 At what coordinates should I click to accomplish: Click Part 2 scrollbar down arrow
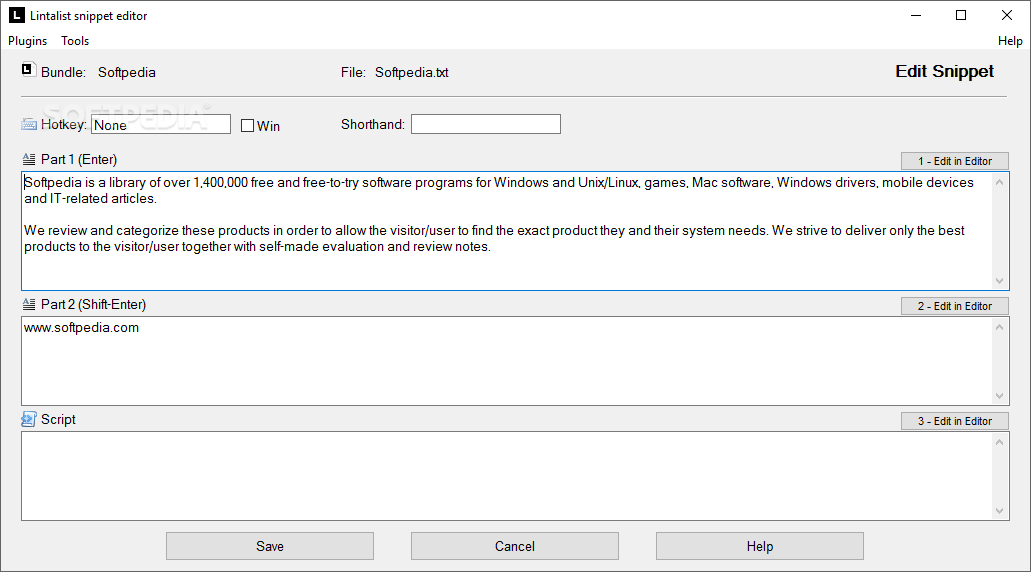point(999,396)
